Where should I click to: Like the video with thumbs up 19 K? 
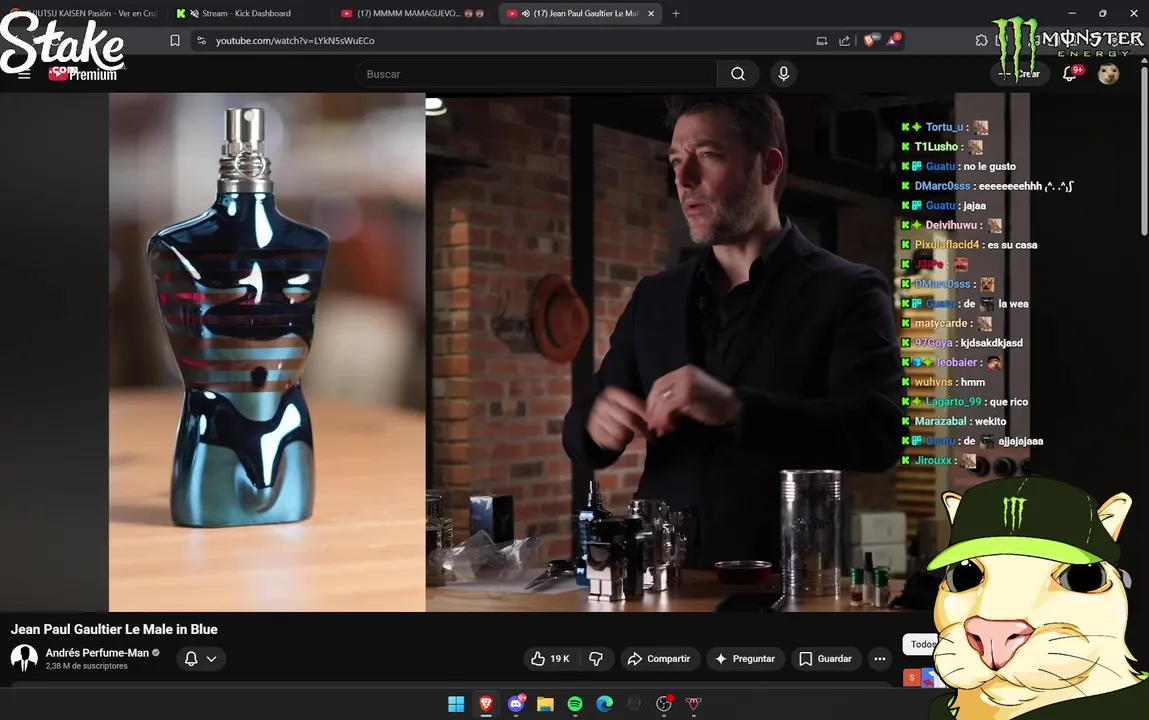coord(550,658)
